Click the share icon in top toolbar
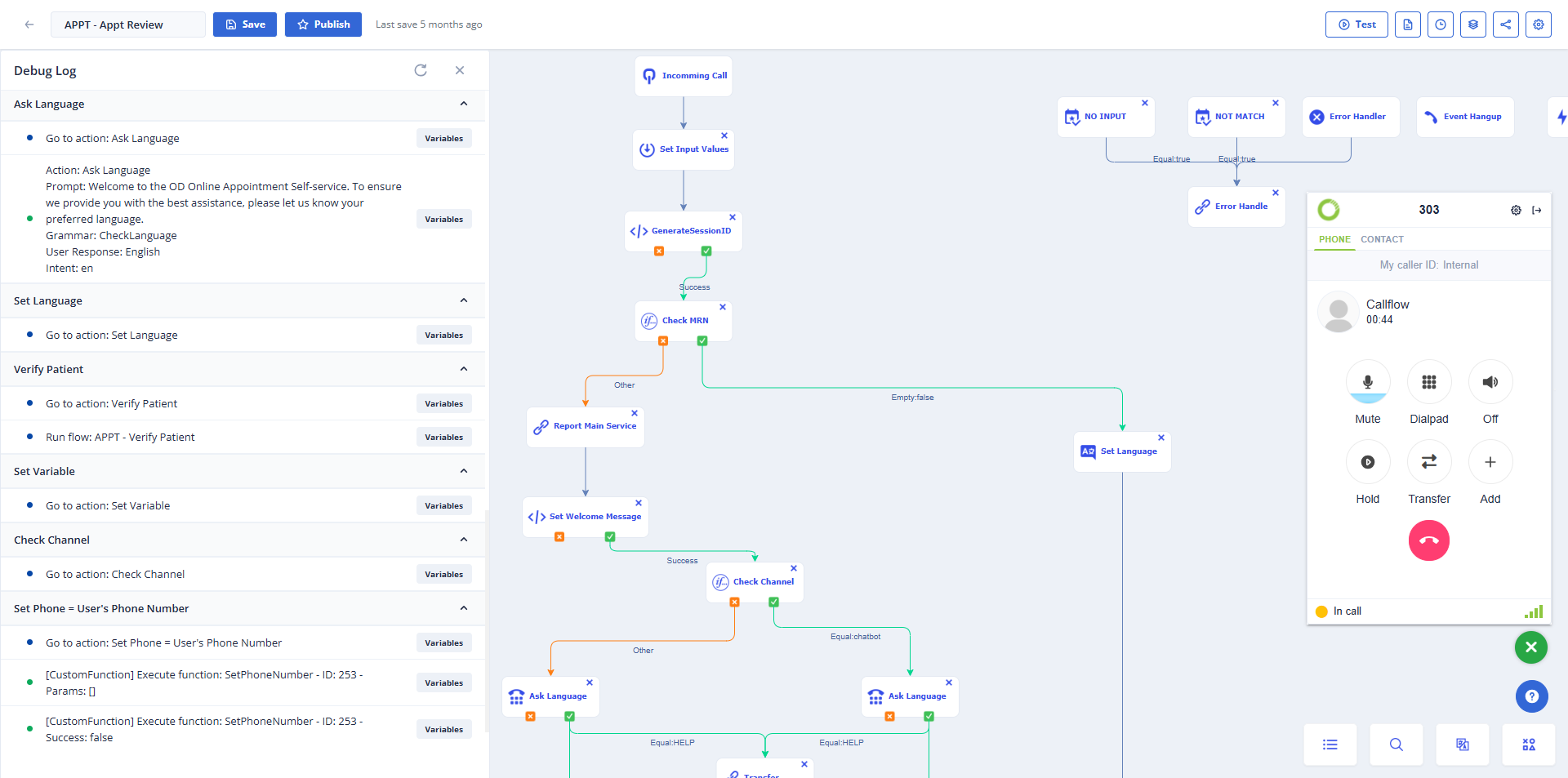Screen dimensions: 1568x778 (x=1505, y=24)
